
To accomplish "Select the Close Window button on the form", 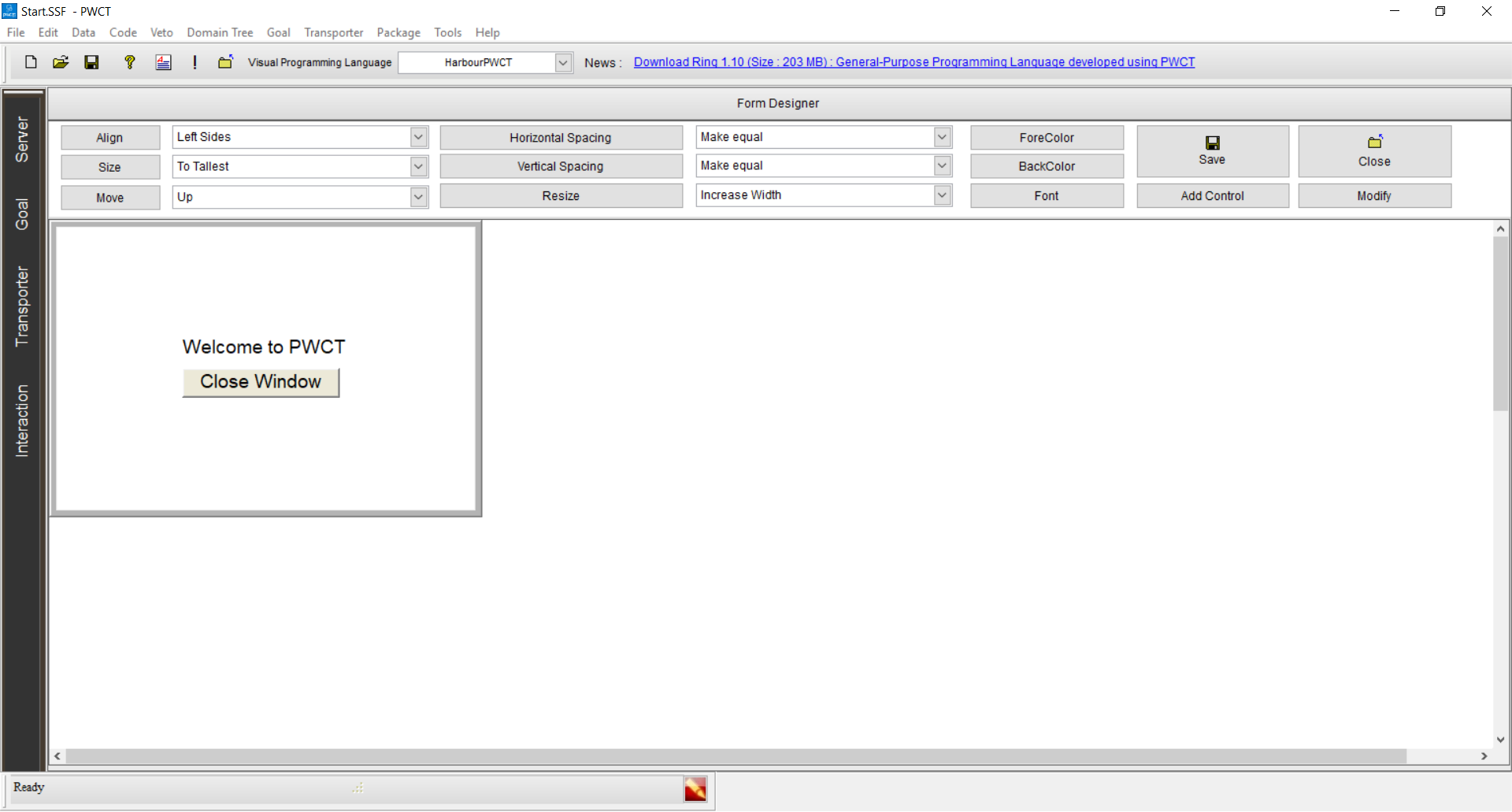I will [x=261, y=382].
